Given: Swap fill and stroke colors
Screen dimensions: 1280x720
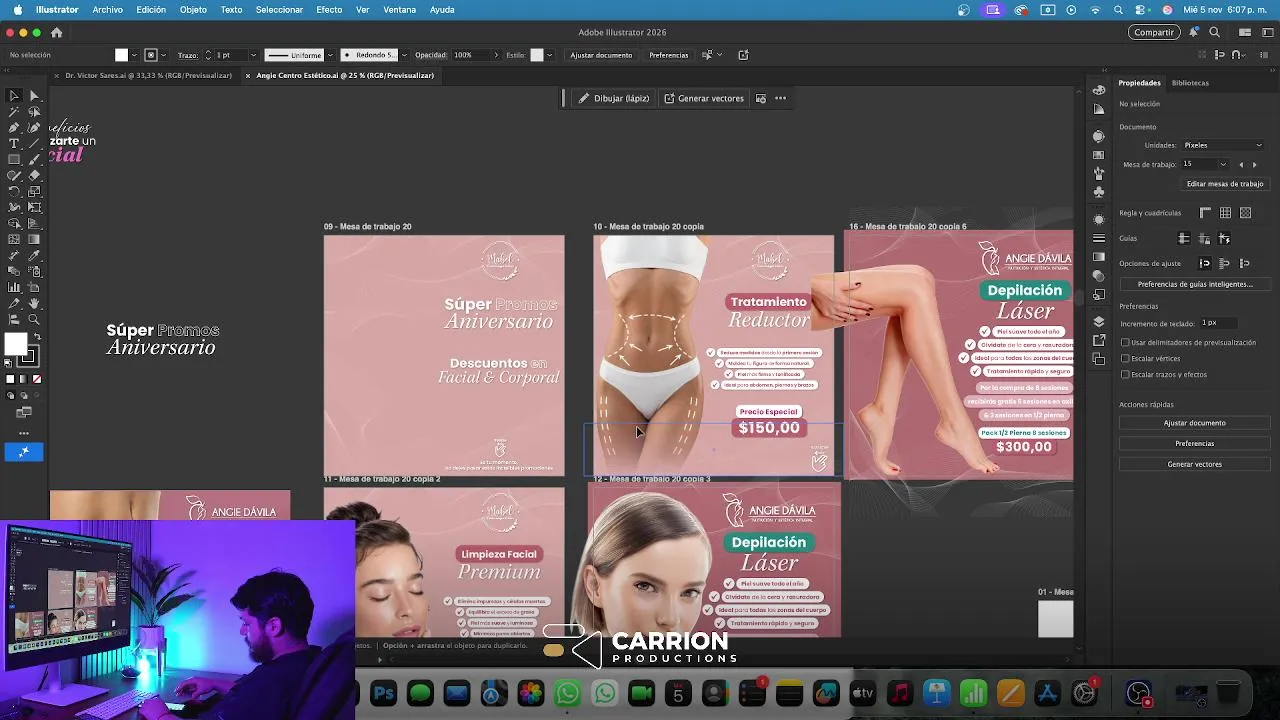Looking at the screenshot, I should [36, 337].
